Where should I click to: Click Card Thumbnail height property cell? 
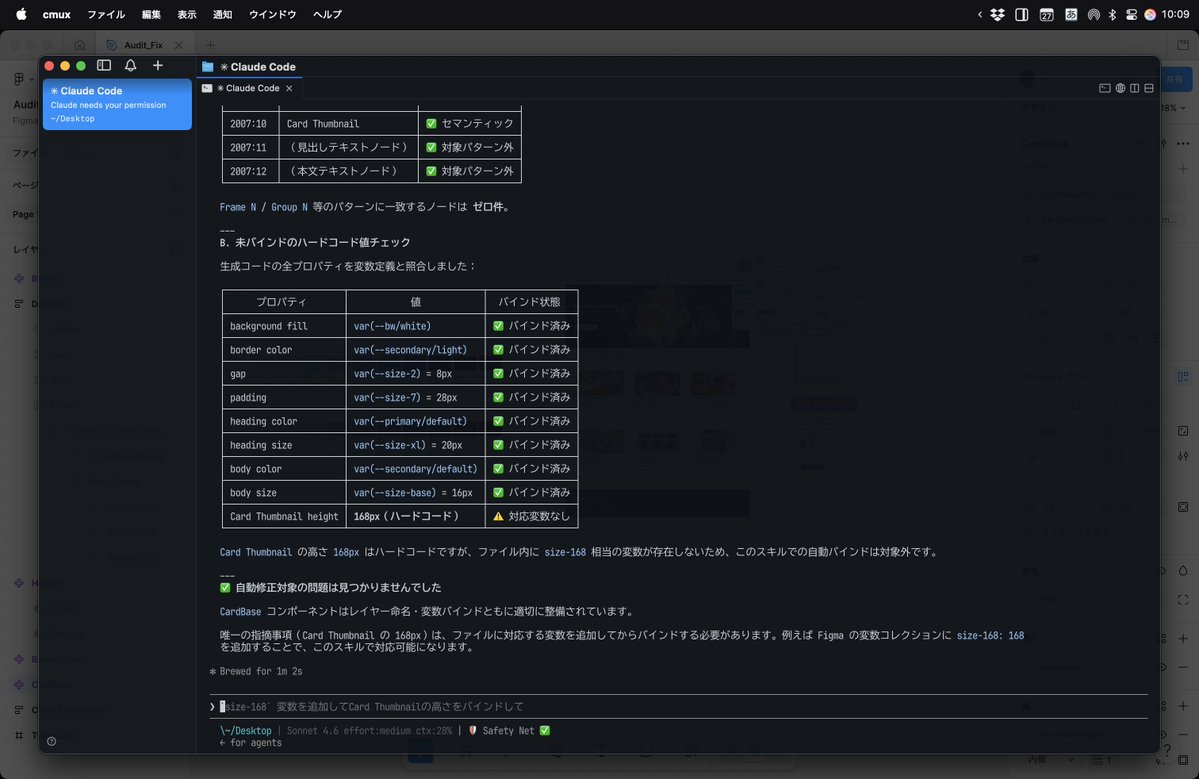point(284,516)
